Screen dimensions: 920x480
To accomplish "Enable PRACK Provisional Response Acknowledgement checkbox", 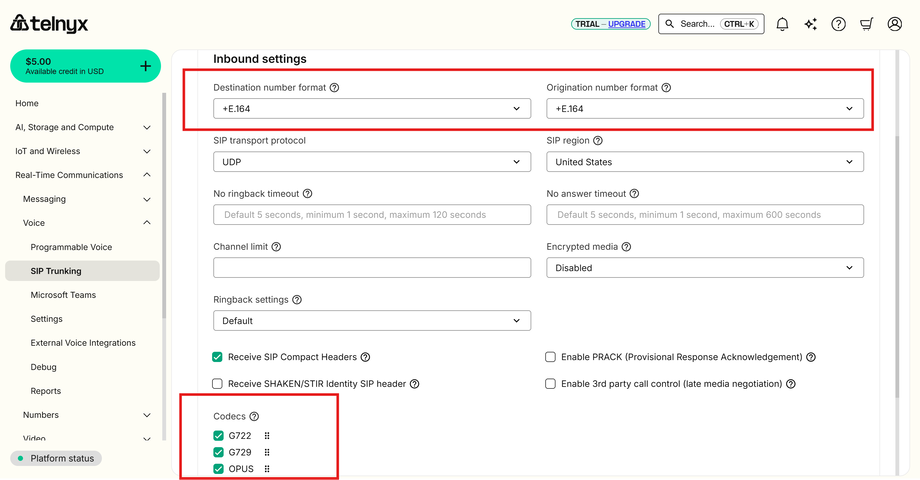I will point(550,357).
